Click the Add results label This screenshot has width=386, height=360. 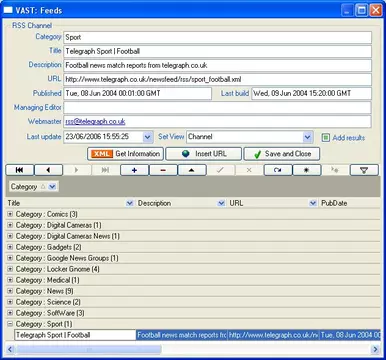(x=349, y=138)
